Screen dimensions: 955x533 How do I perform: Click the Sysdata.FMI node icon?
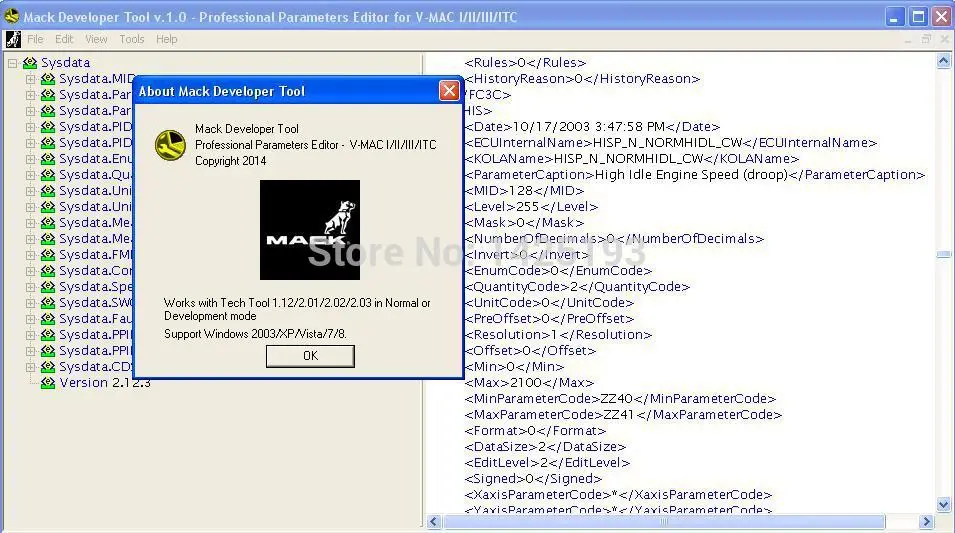(48, 255)
